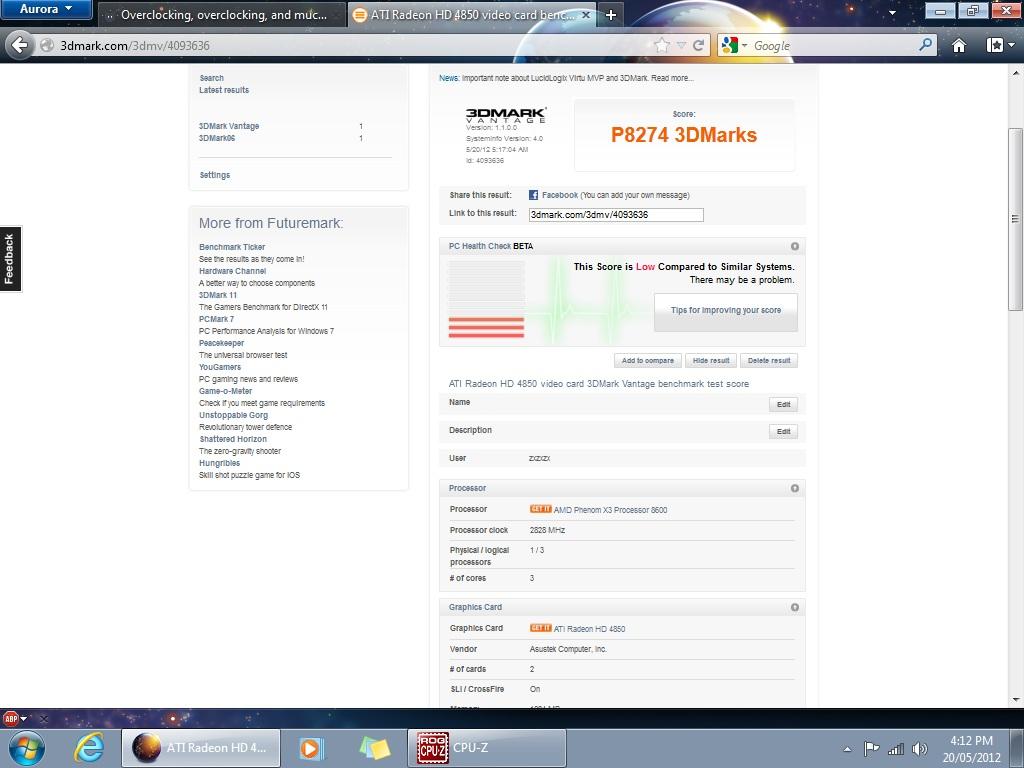Click Tips for improving your score

[x=726, y=311]
